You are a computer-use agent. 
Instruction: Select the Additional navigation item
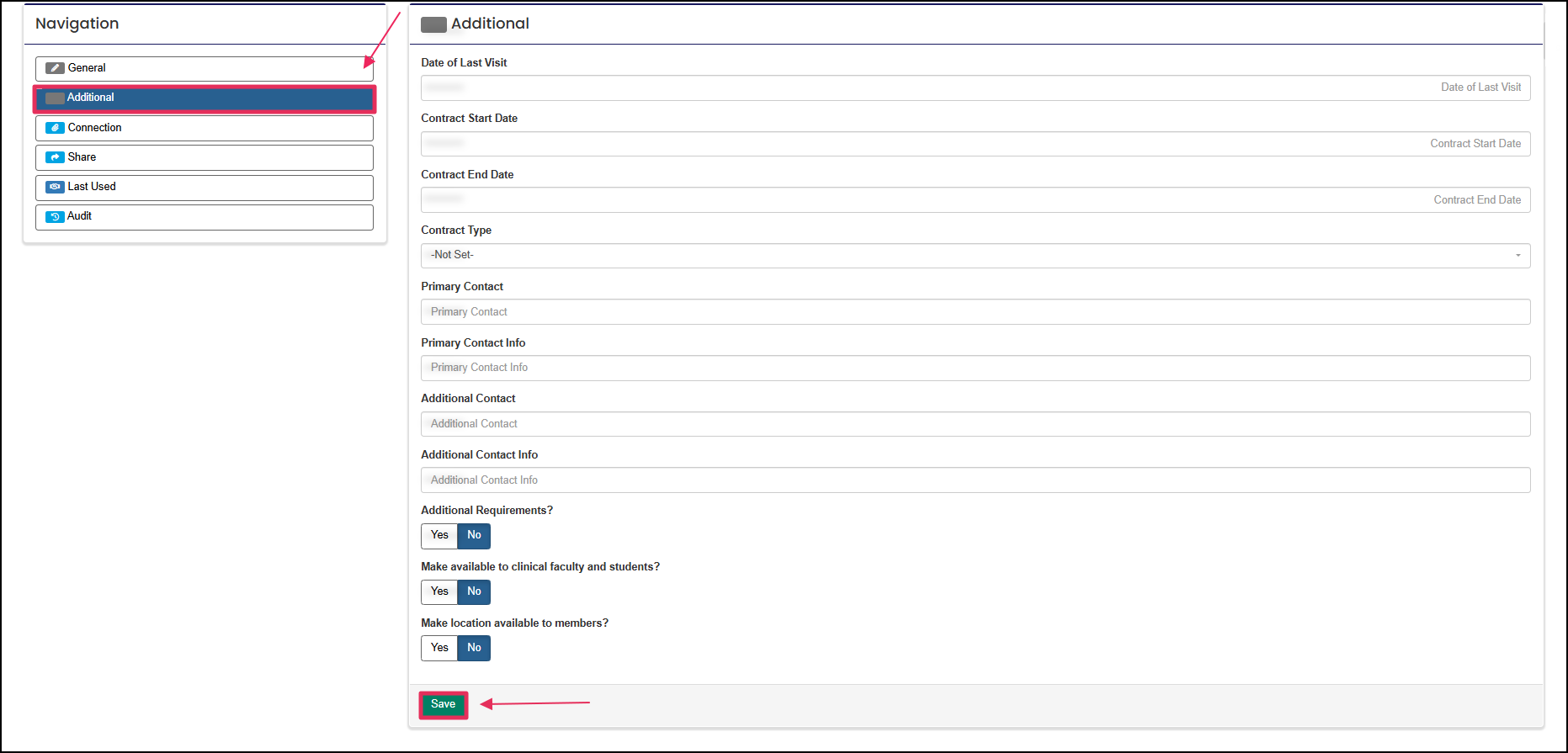205,98
